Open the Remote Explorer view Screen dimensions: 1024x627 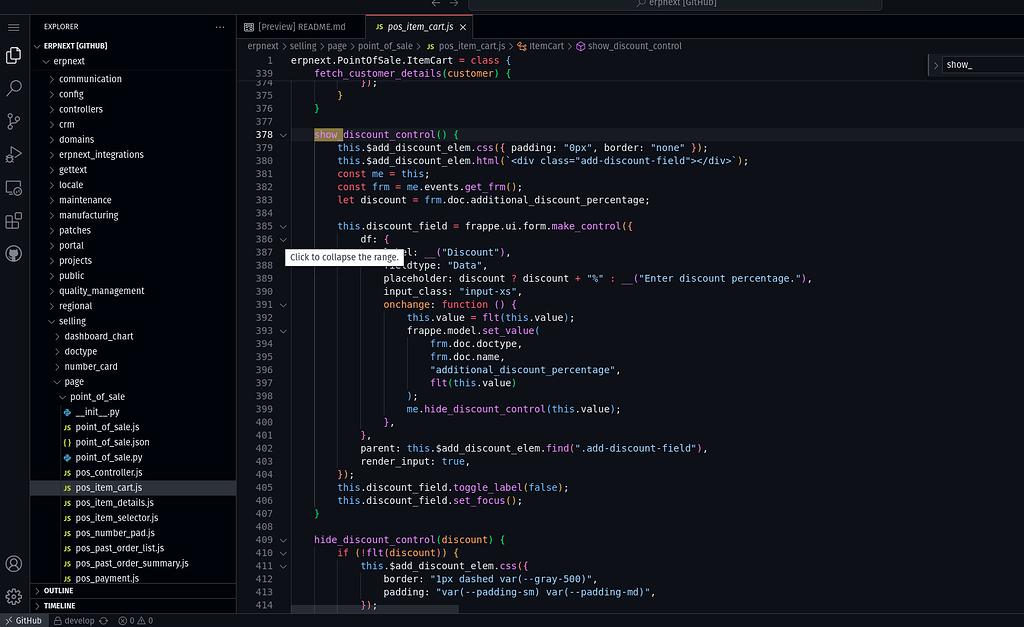(14, 188)
